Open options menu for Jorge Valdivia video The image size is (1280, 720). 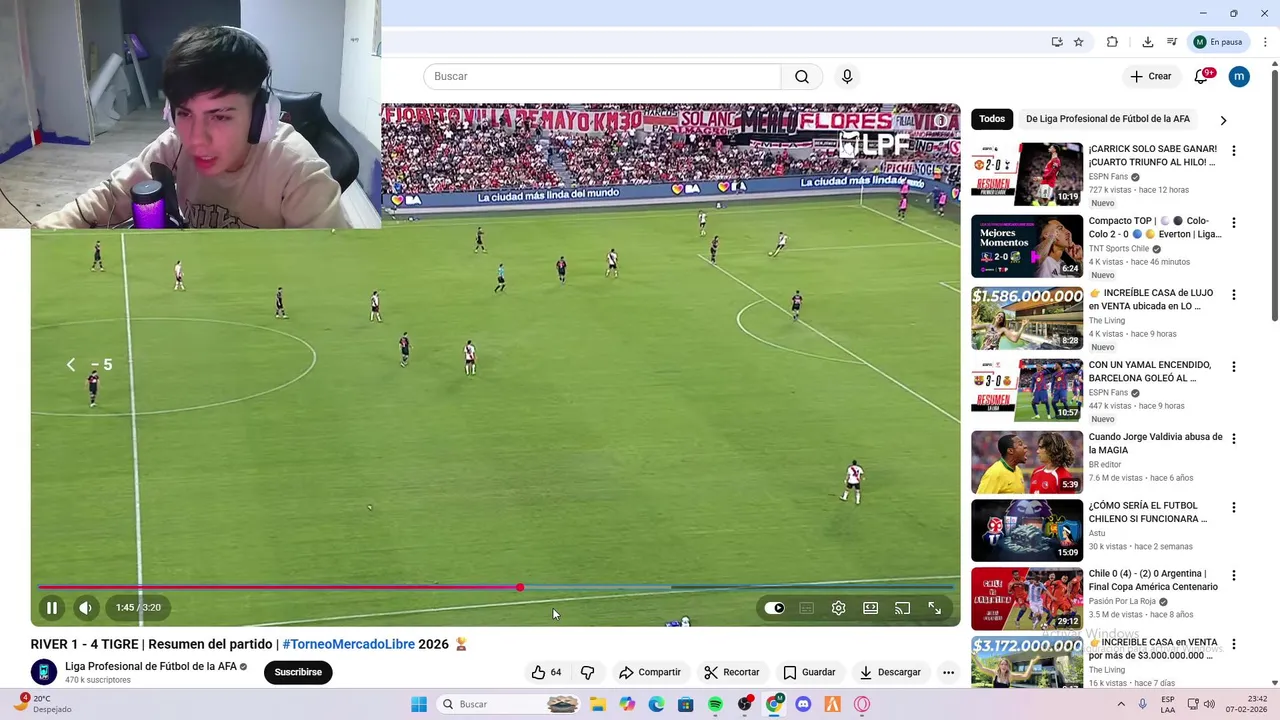(1233, 439)
